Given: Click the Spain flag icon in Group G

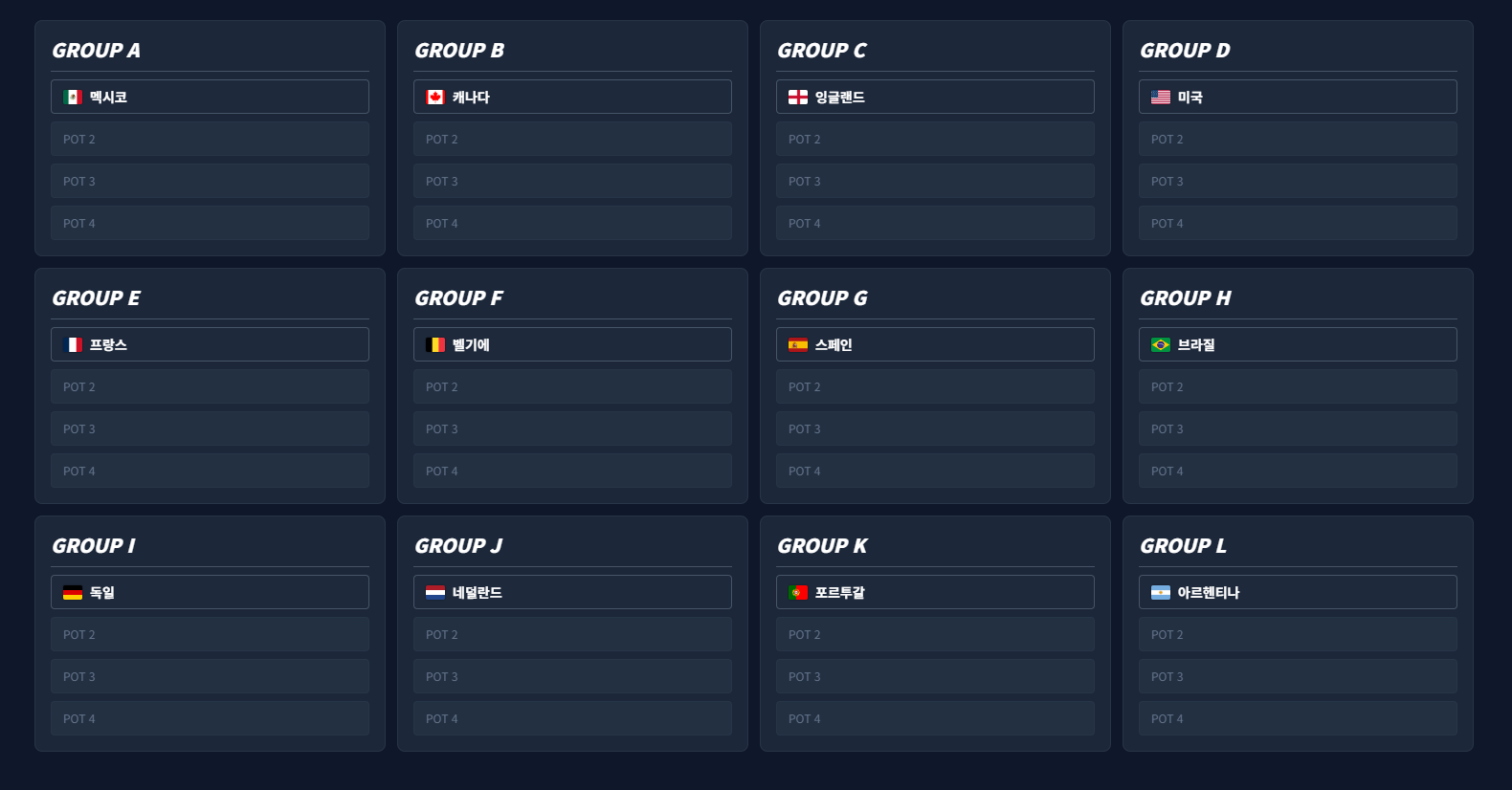Looking at the screenshot, I should [x=798, y=344].
